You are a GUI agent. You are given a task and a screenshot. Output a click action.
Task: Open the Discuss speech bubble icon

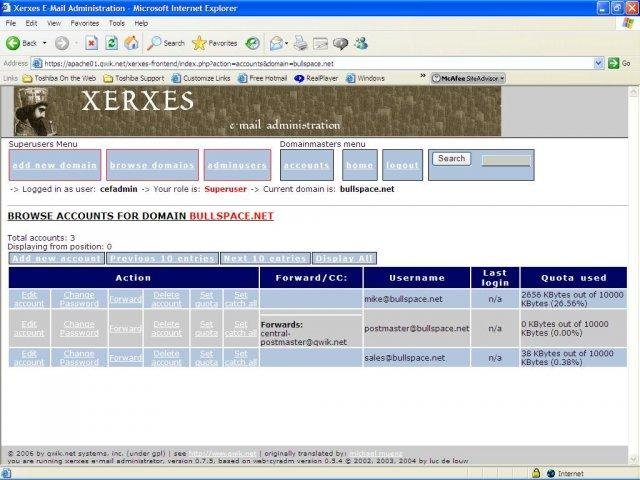point(340,43)
